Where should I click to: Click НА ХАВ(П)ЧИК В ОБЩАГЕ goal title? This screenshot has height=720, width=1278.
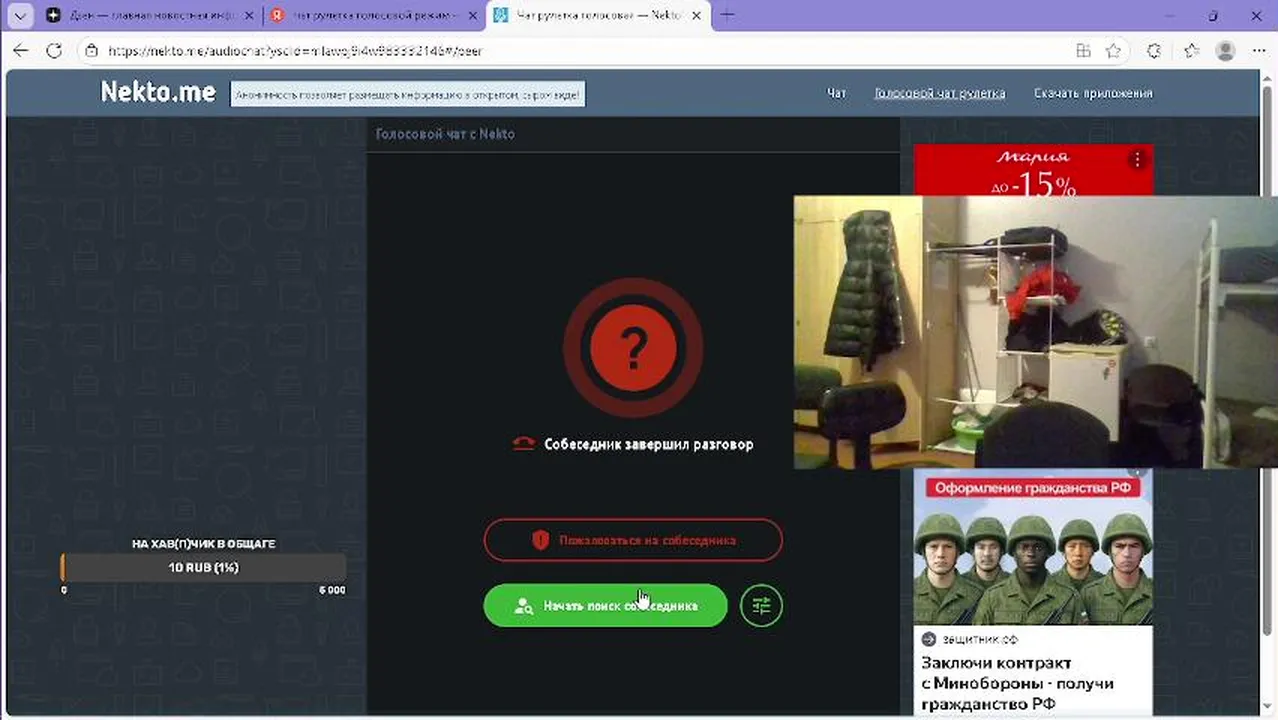pos(203,544)
